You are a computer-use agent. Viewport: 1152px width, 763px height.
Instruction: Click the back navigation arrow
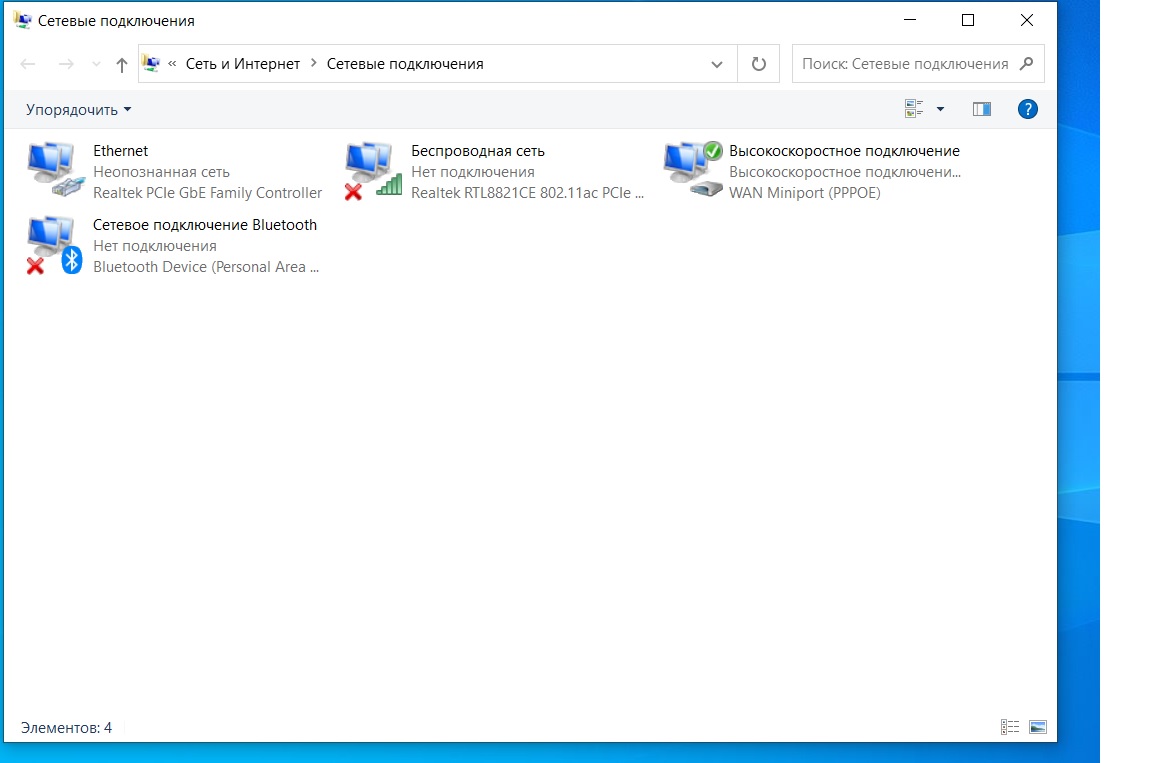(x=28, y=64)
